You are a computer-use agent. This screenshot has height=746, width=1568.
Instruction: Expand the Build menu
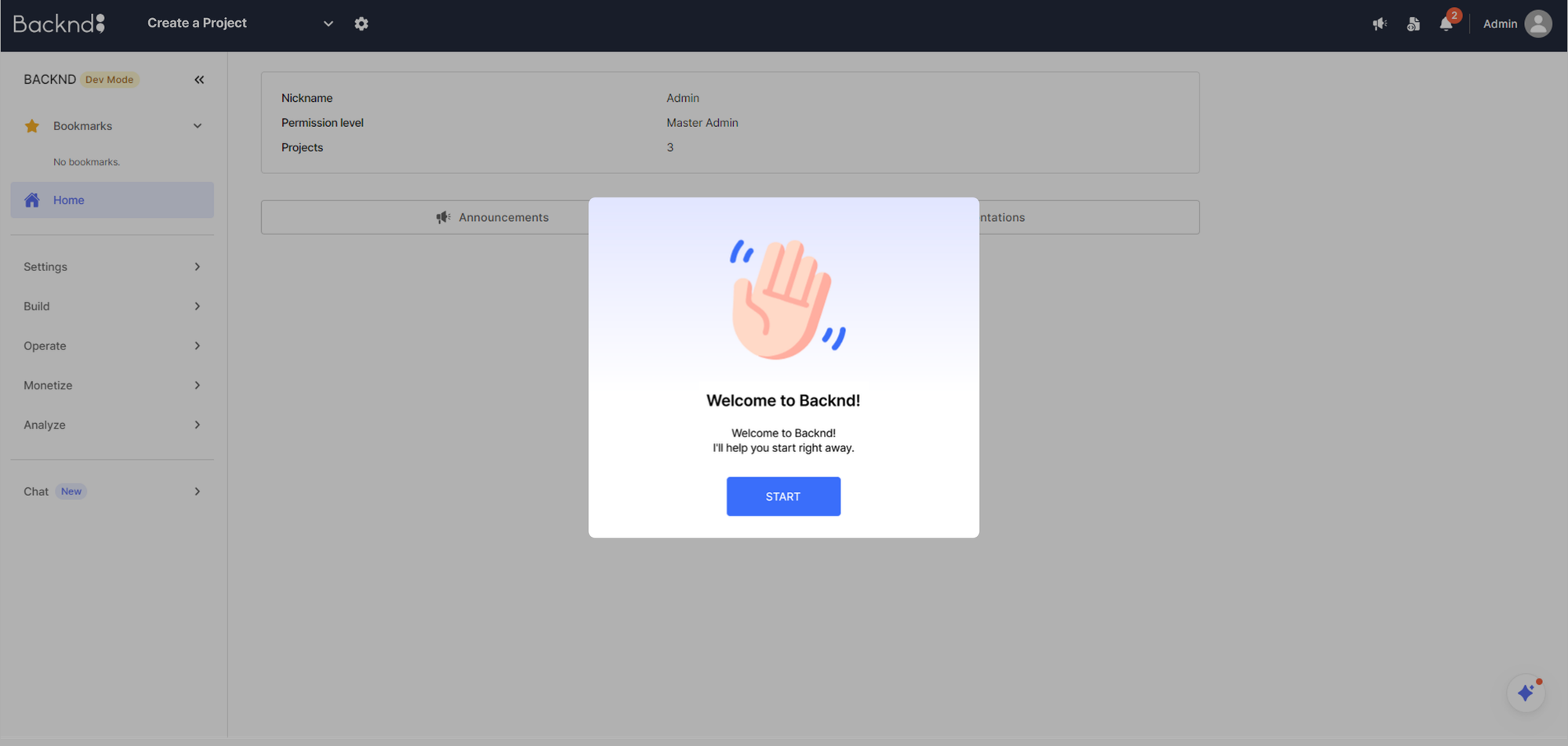(x=111, y=306)
